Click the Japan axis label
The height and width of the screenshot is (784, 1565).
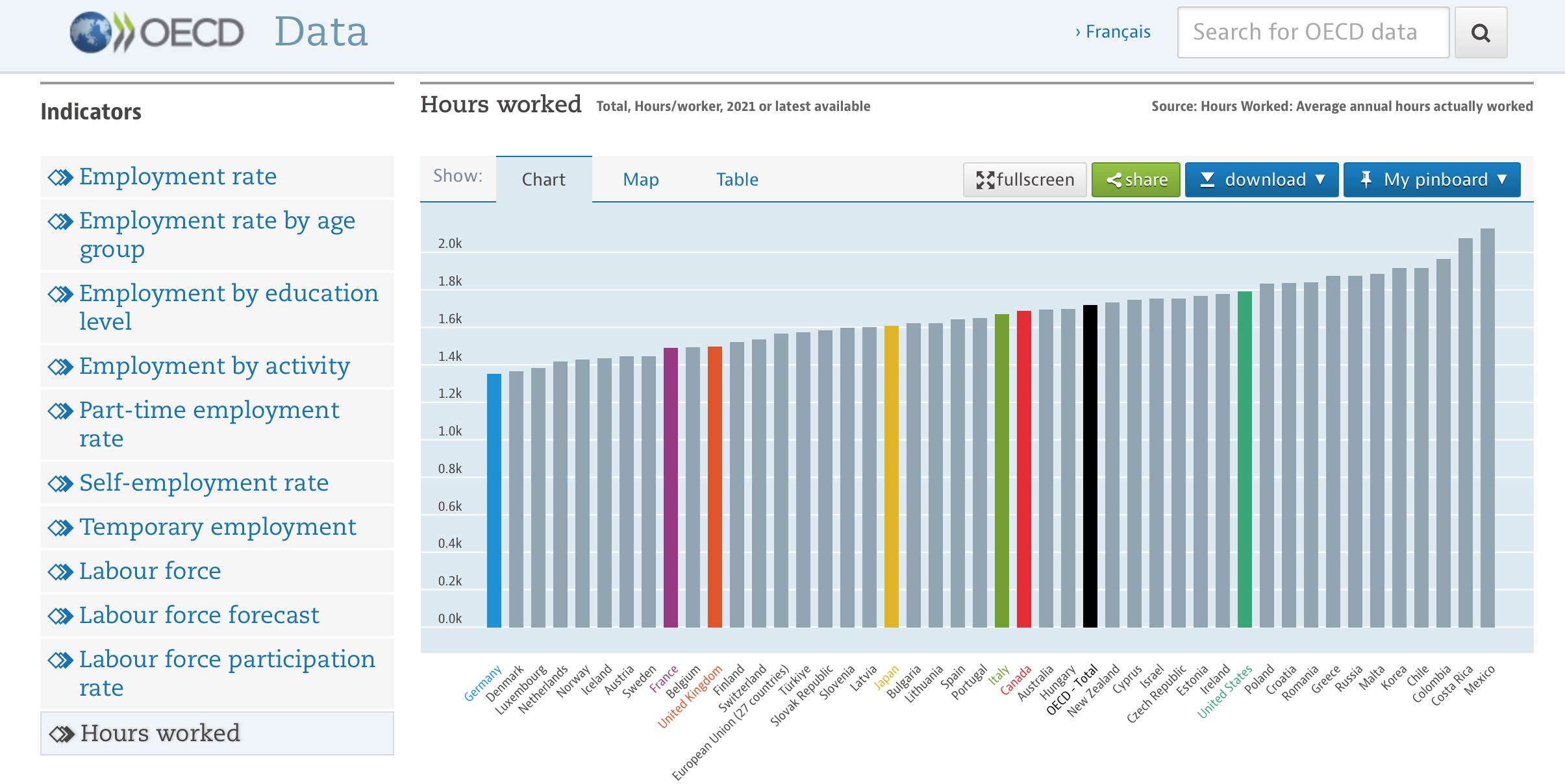[886, 676]
